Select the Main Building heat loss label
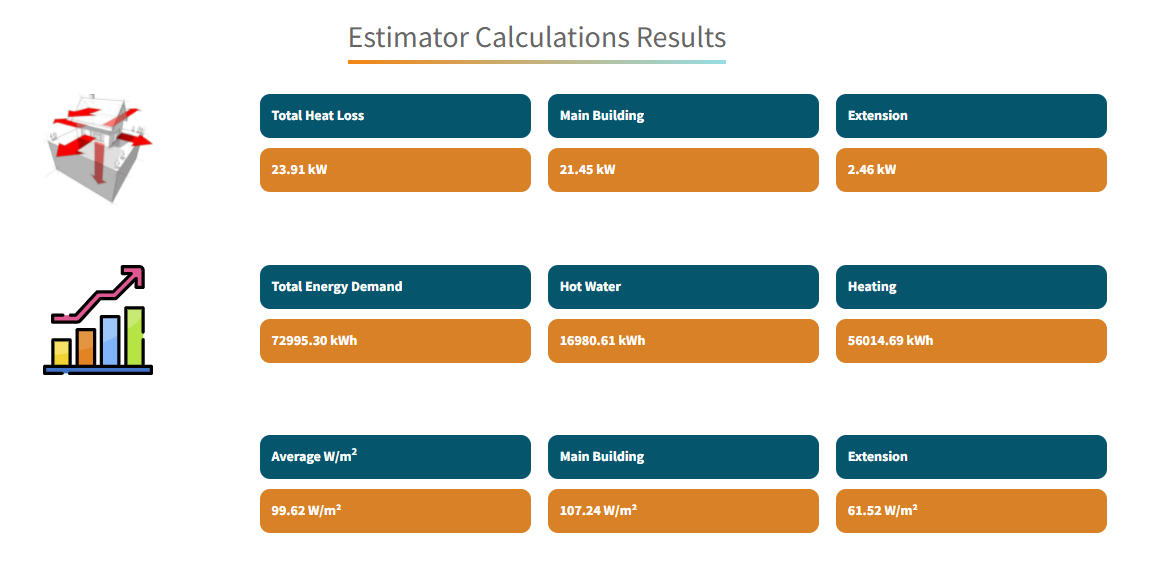This screenshot has width=1152, height=575. tap(683, 116)
